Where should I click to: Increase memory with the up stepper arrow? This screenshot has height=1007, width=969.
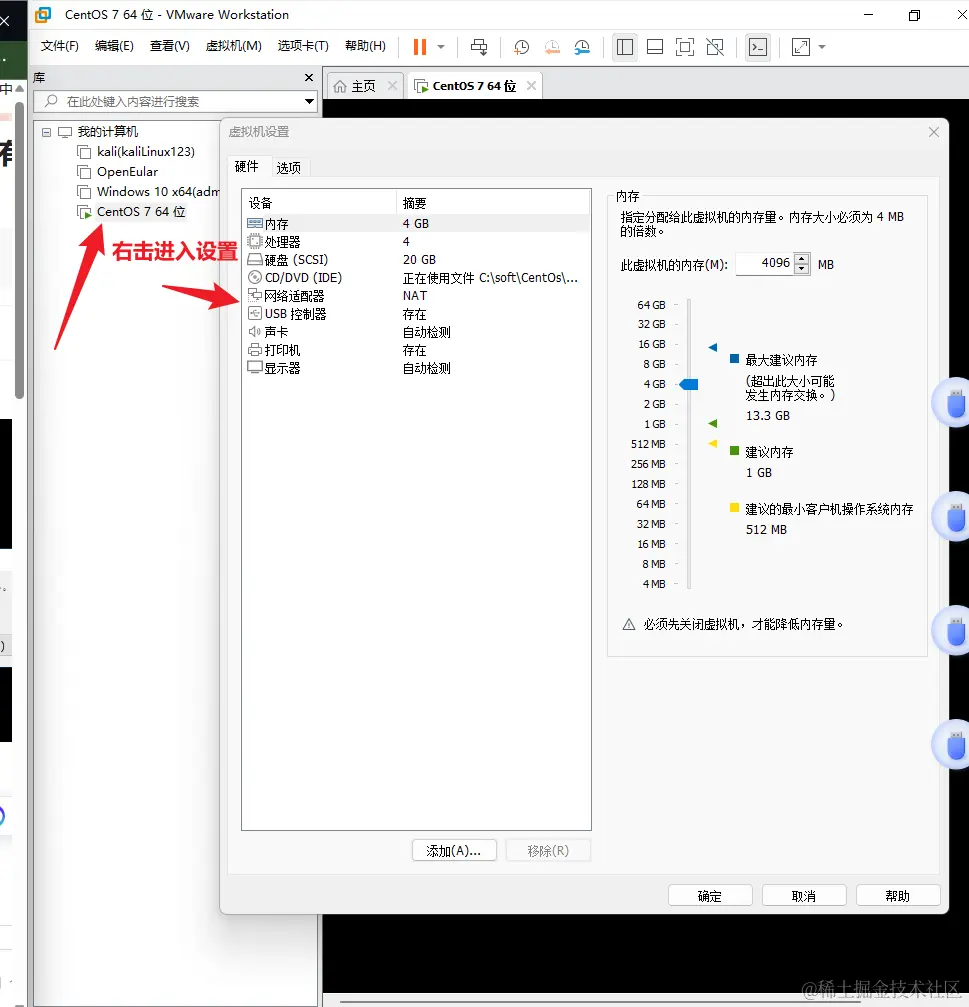(801, 259)
